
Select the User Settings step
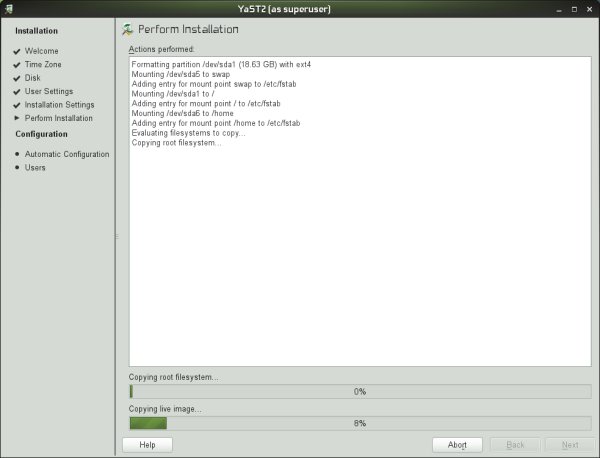[49, 91]
